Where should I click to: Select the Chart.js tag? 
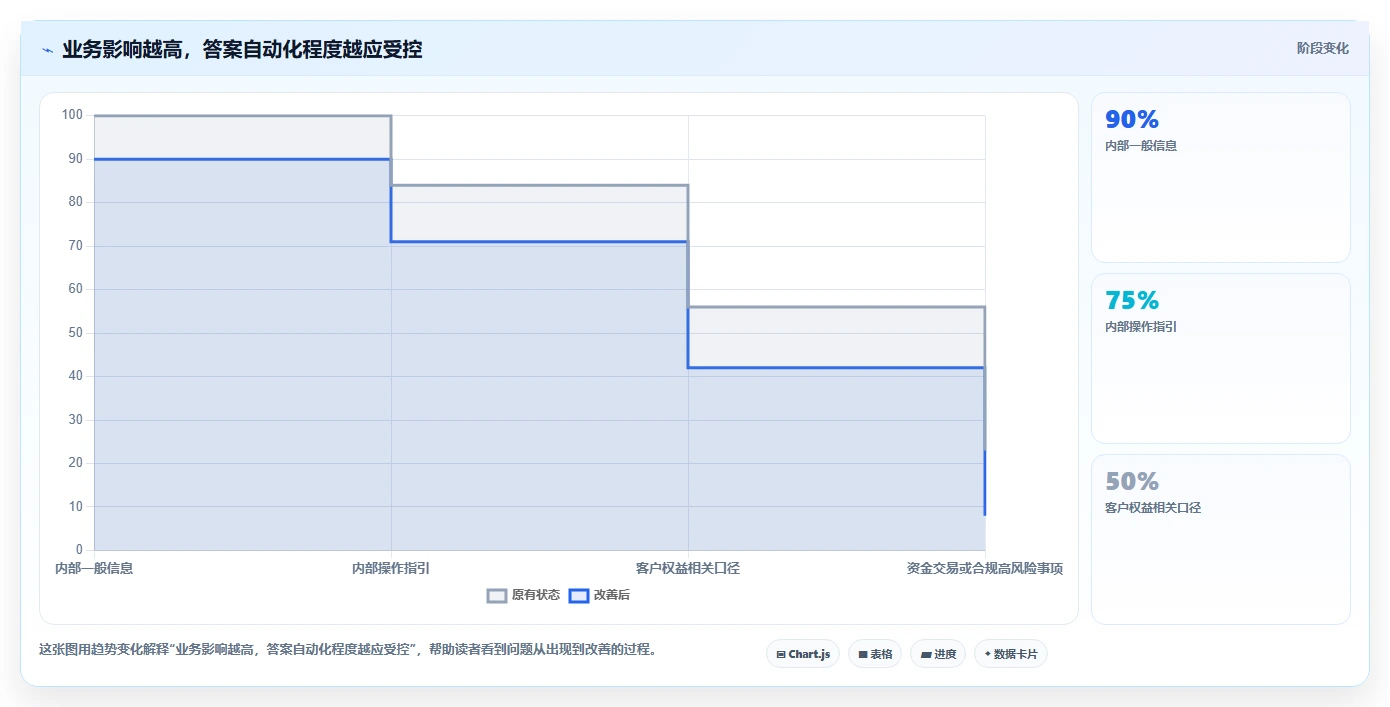803,654
